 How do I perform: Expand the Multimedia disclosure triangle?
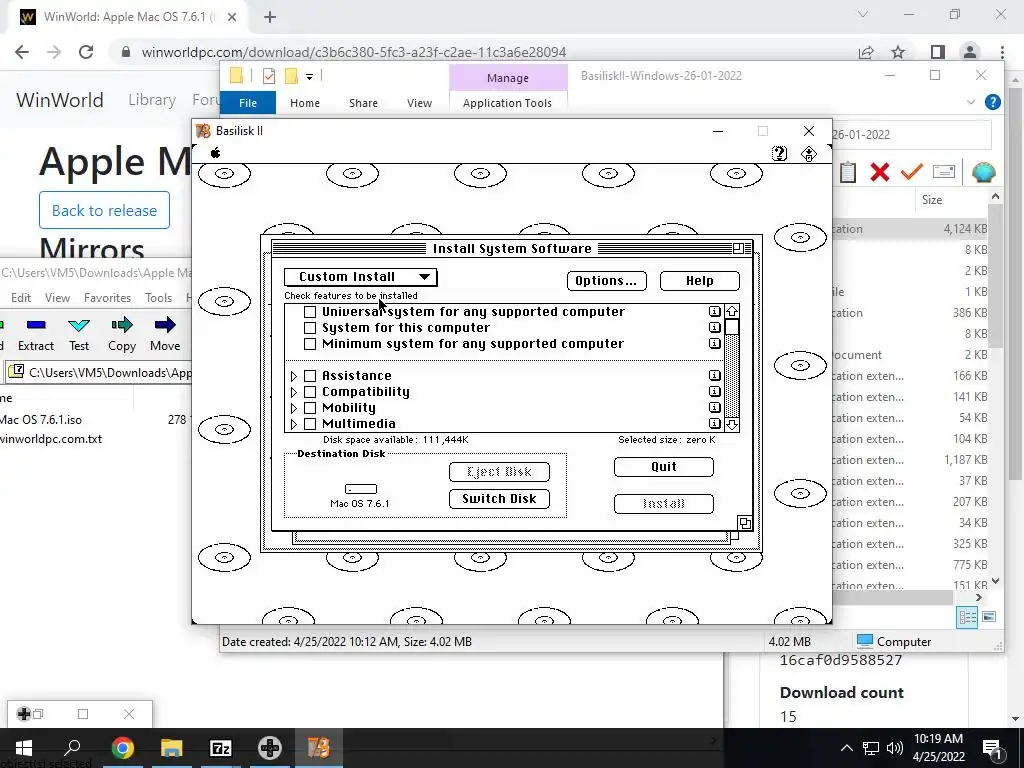(294, 424)
